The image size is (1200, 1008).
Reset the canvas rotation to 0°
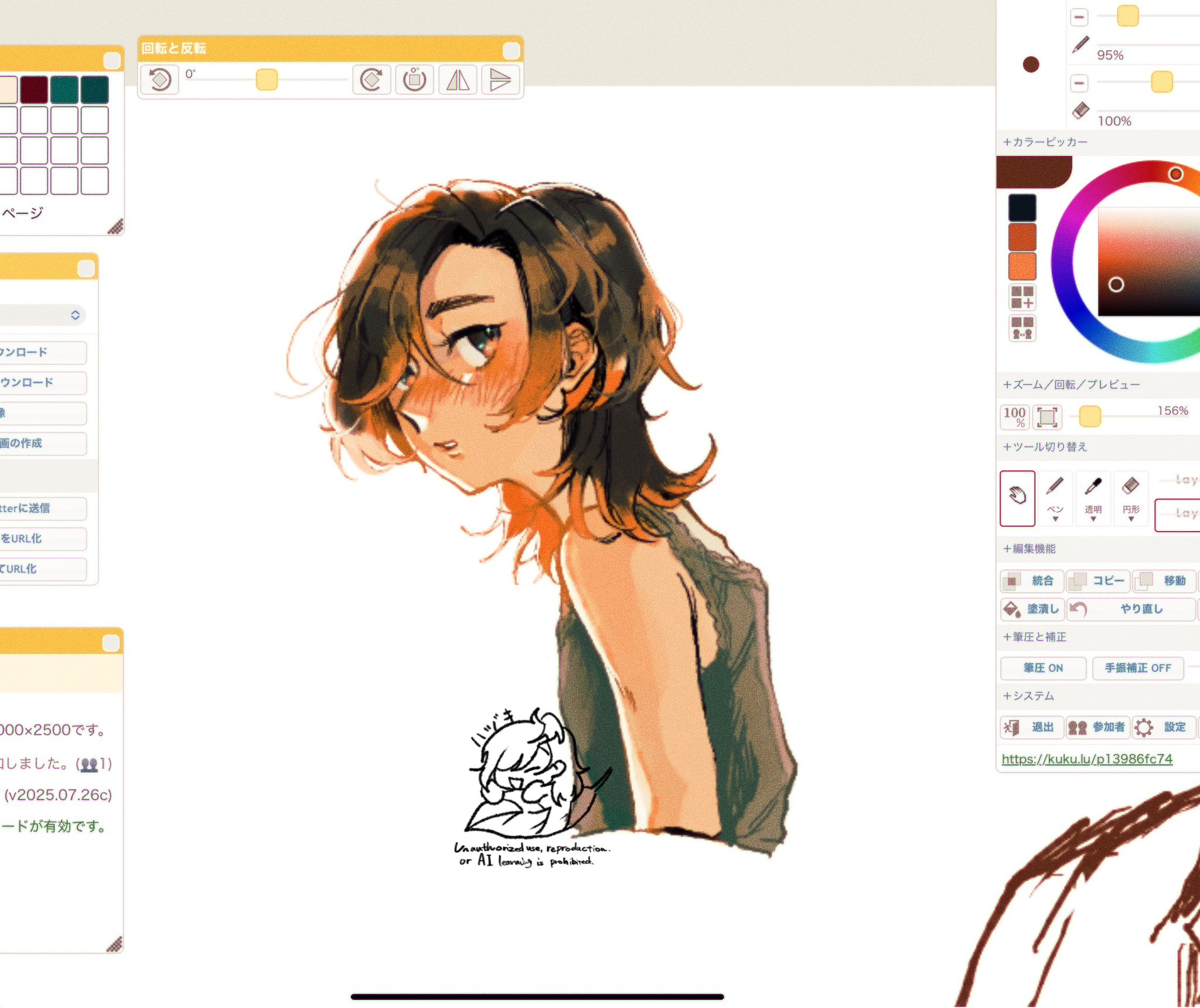(415, 80)
